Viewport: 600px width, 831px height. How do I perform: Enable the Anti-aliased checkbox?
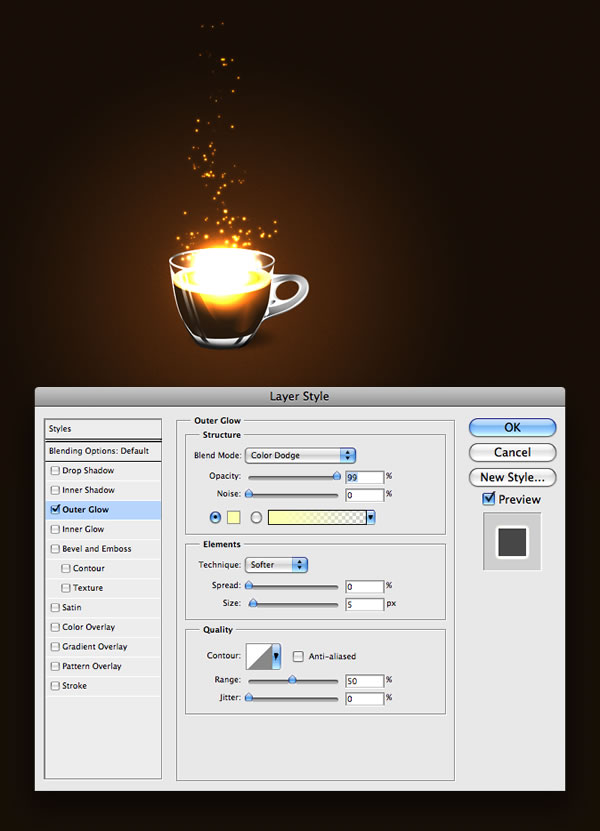tap(299, 657)
